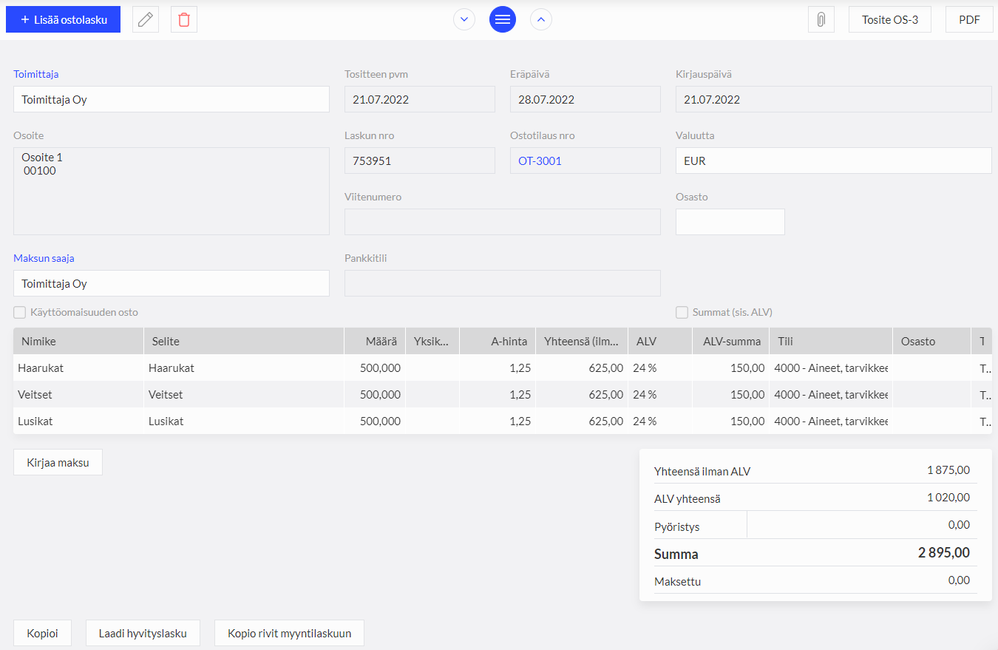This screenshot has height=650, width=998.
Task: Click the Maksun saaja label link
Action: [44, 258]
